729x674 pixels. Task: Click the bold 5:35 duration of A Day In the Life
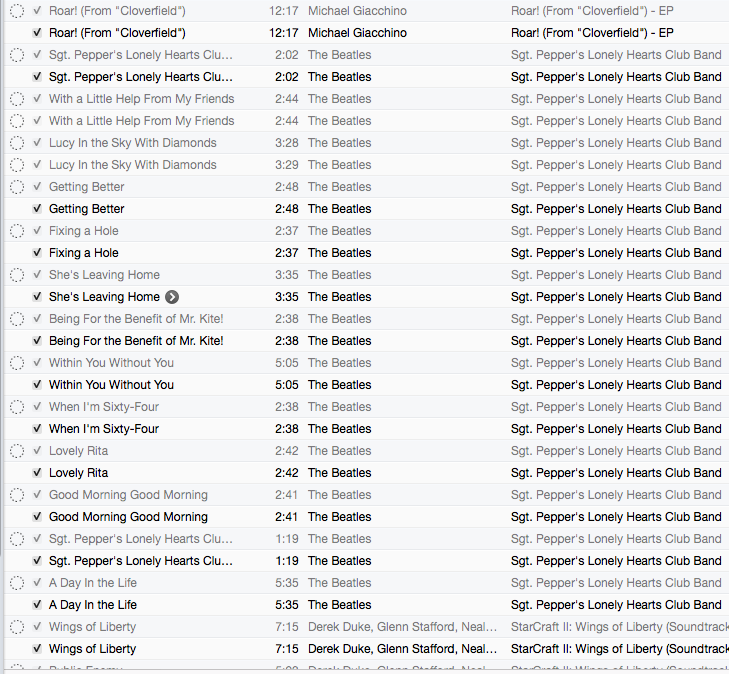point(286,605)
